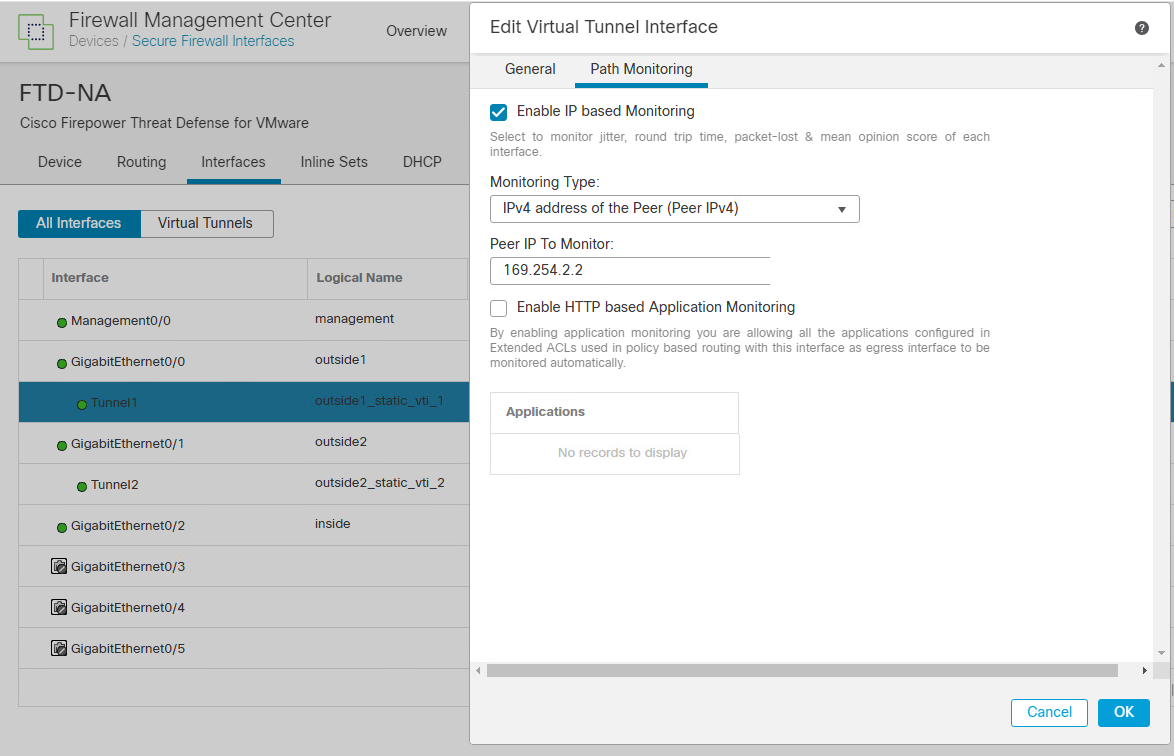Click logical name 'inside'
The width and height of the screenshot is (1174, 756).
click(332, 524)
